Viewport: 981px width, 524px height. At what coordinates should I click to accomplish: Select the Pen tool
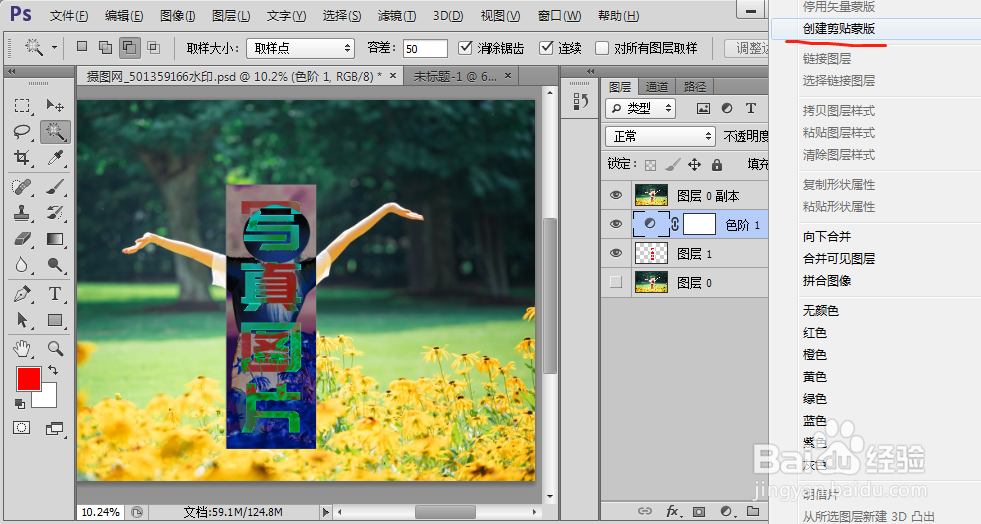23,294
